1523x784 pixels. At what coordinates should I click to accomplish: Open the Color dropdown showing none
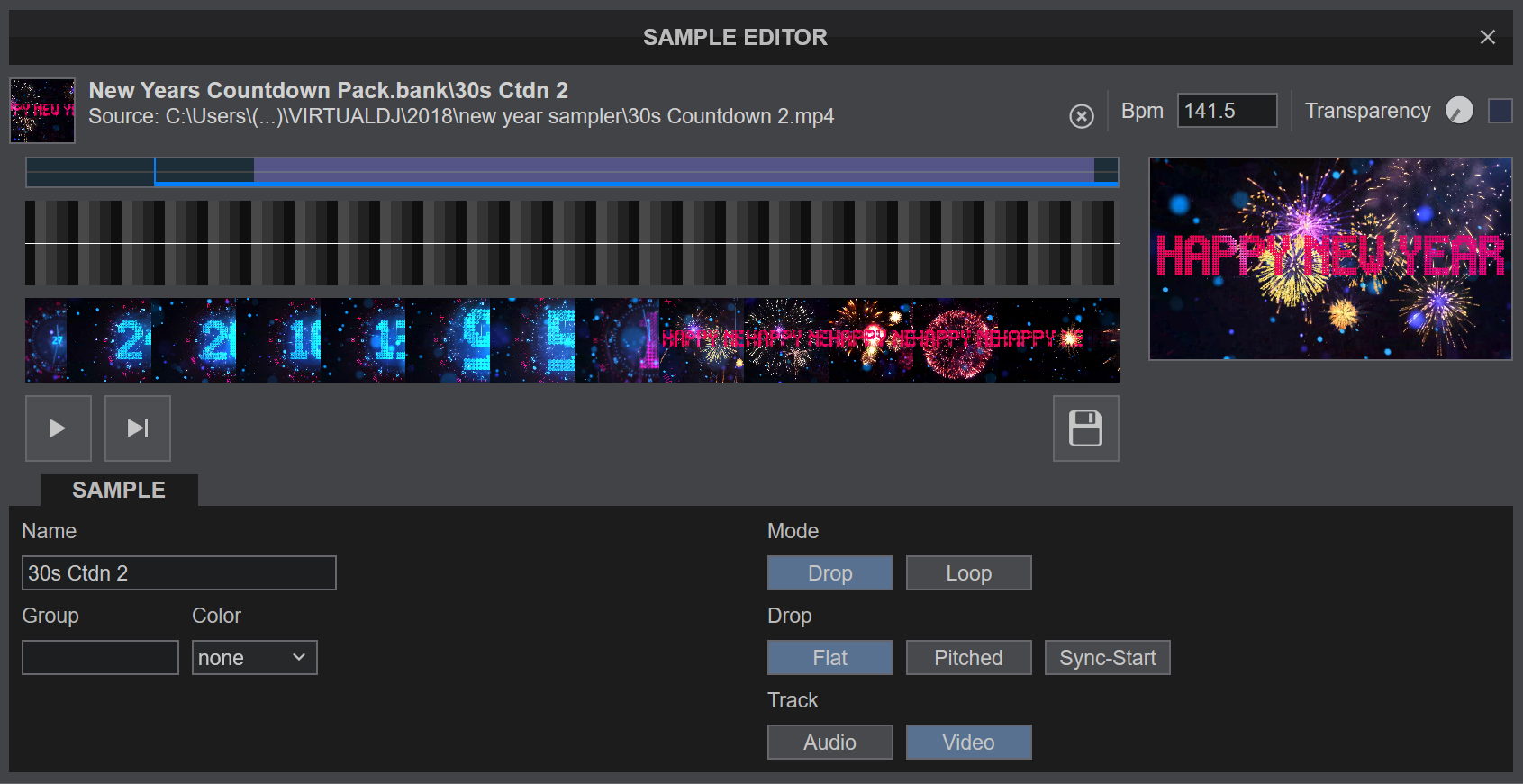coord(254,658)
